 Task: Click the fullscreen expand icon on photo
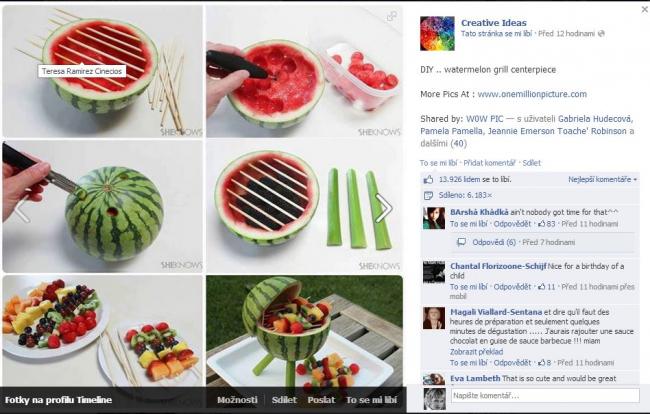(x=391, y=16)
